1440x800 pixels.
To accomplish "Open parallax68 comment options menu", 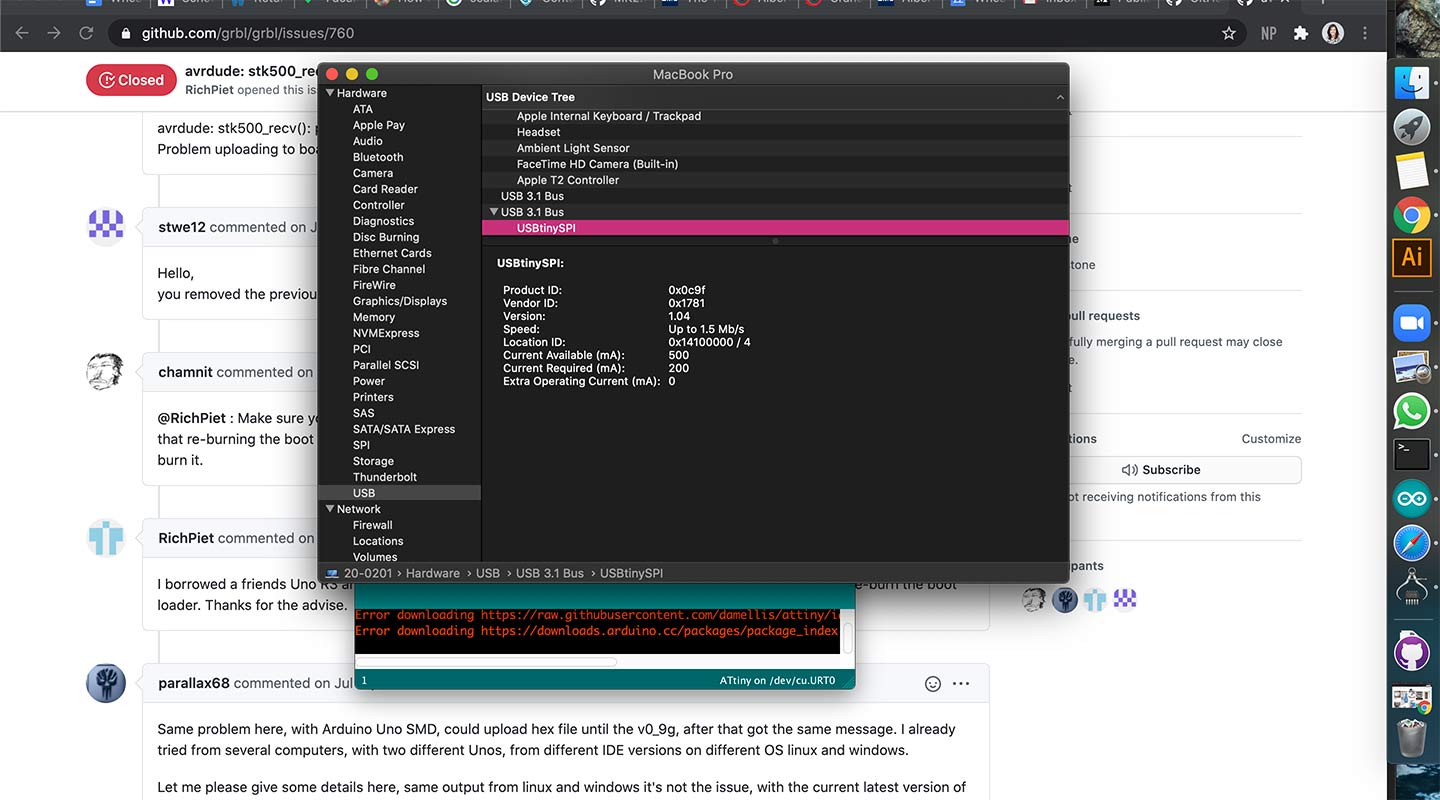I will coord(961,684).
